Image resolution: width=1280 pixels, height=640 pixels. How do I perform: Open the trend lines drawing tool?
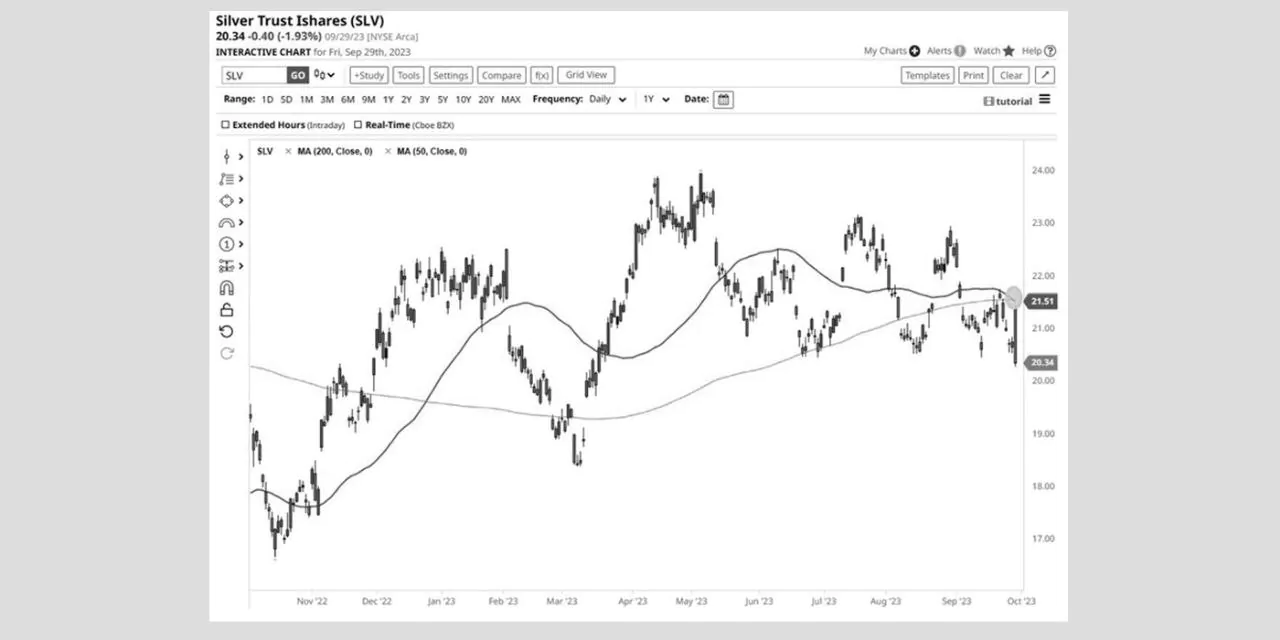[227, 178]
